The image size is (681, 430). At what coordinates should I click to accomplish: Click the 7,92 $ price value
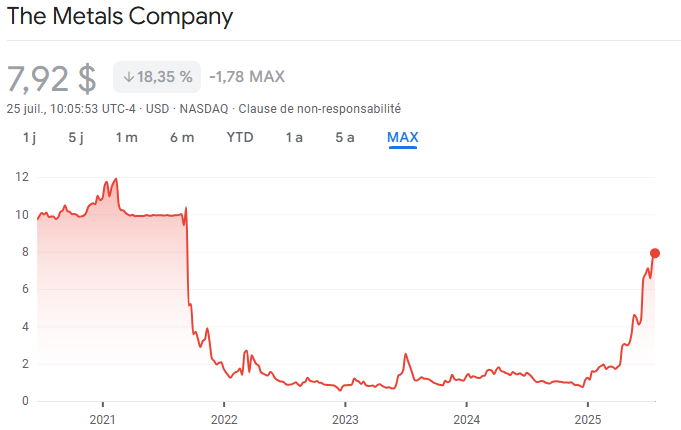click(x=52, y=77)
